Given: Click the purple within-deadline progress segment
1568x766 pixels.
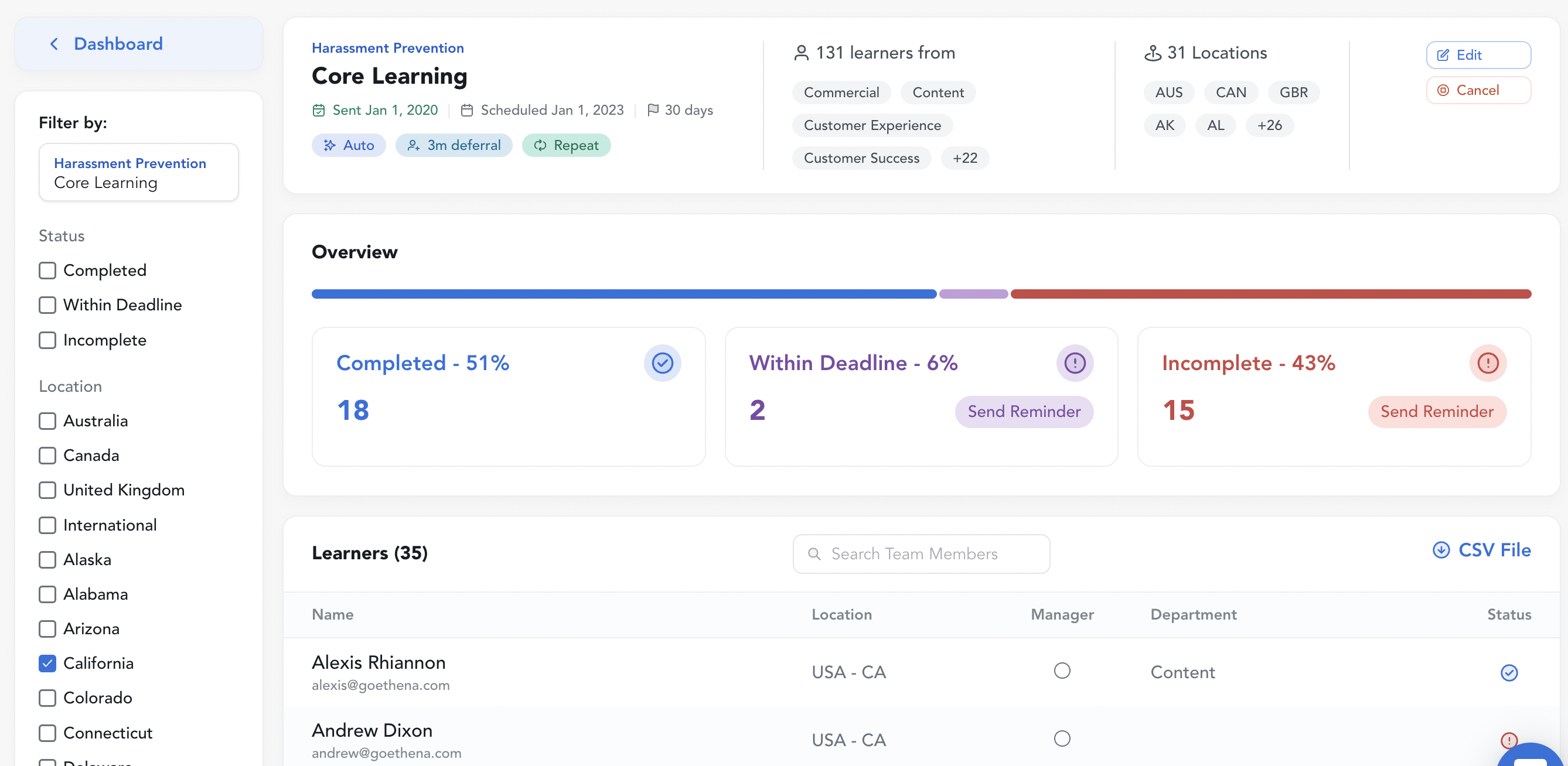Looking at the screenshot, I should point(973,295).
